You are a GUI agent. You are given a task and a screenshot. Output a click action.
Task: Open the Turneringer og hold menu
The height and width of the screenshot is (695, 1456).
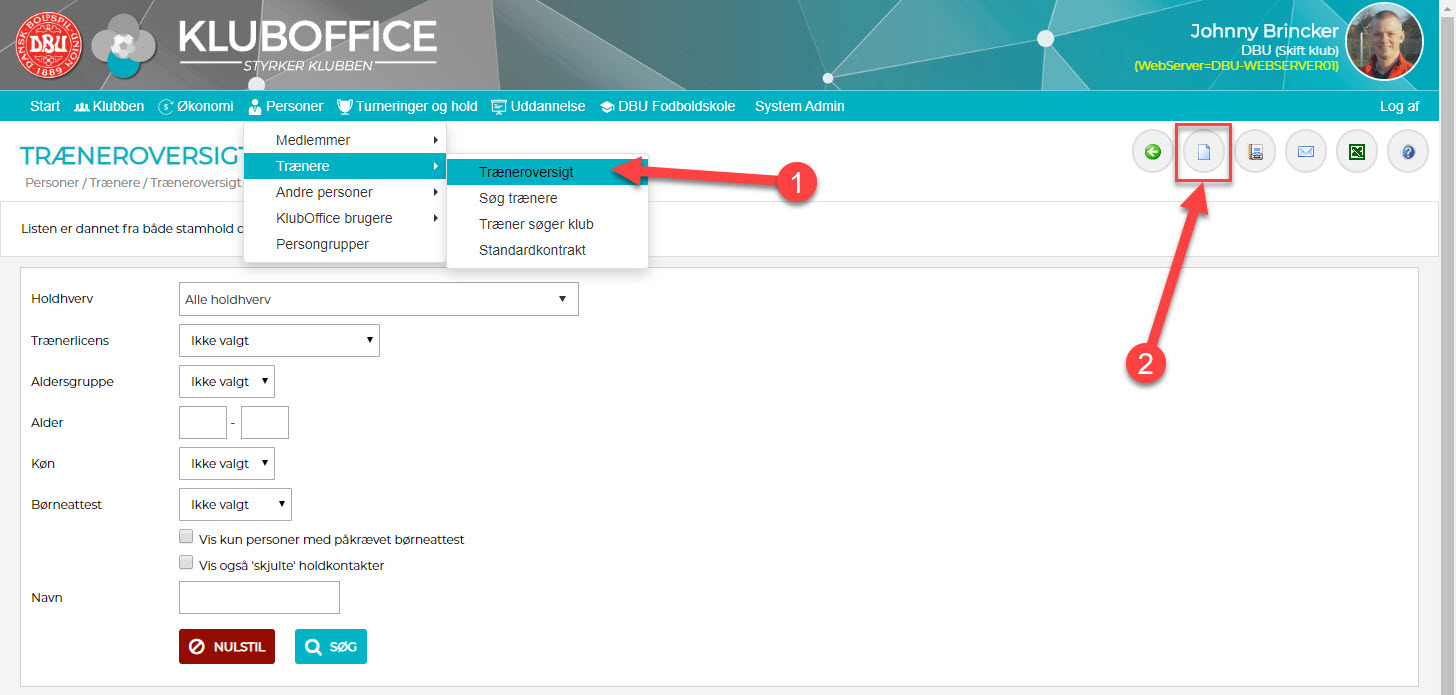tap(407, 106)
